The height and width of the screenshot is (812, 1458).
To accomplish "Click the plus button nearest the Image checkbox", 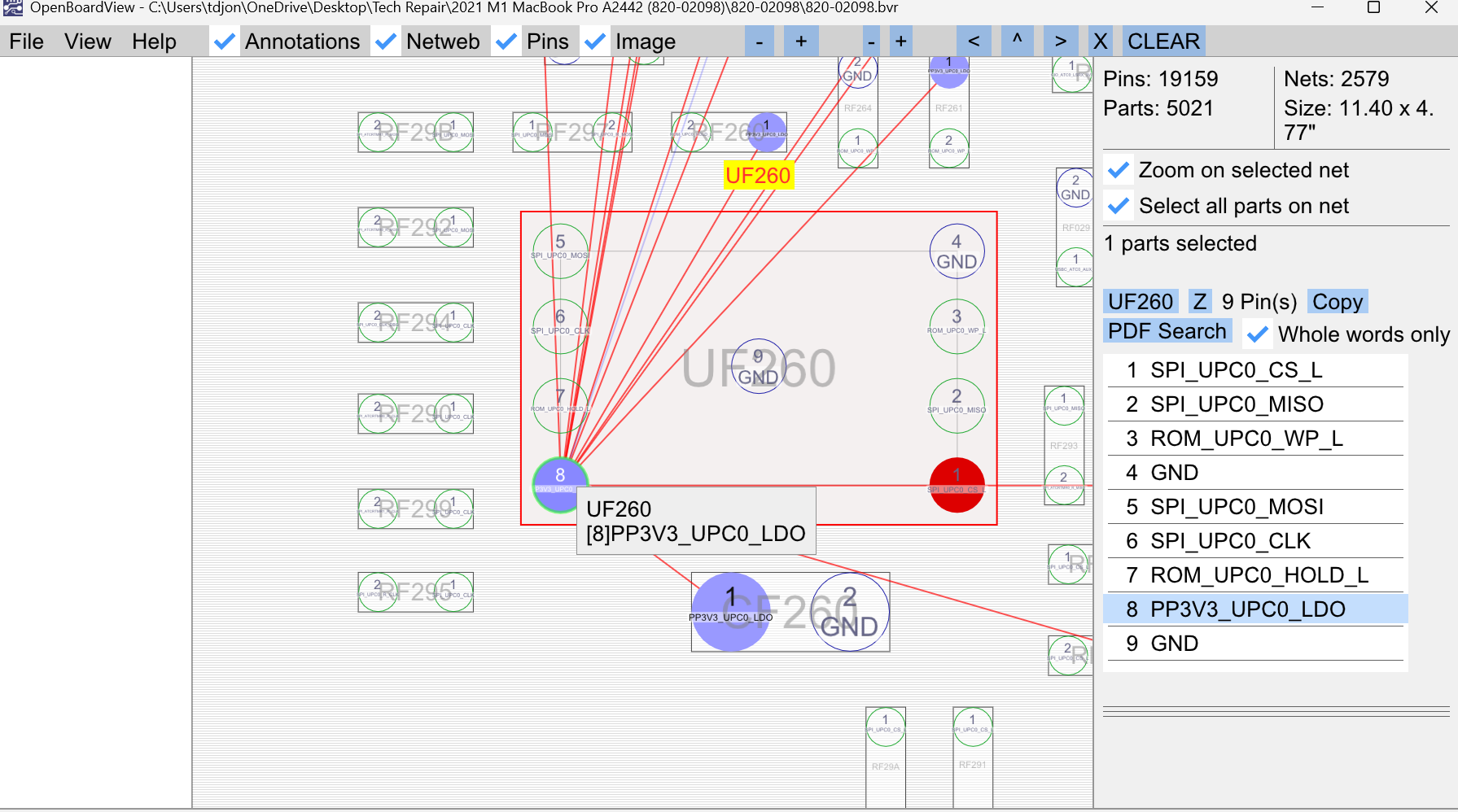I will pos(801,41).
